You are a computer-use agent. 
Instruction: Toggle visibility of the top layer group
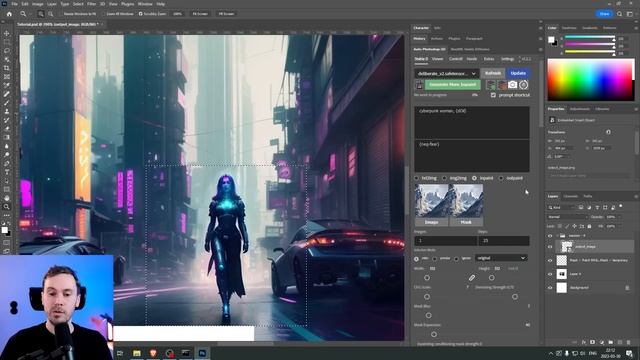550,236
